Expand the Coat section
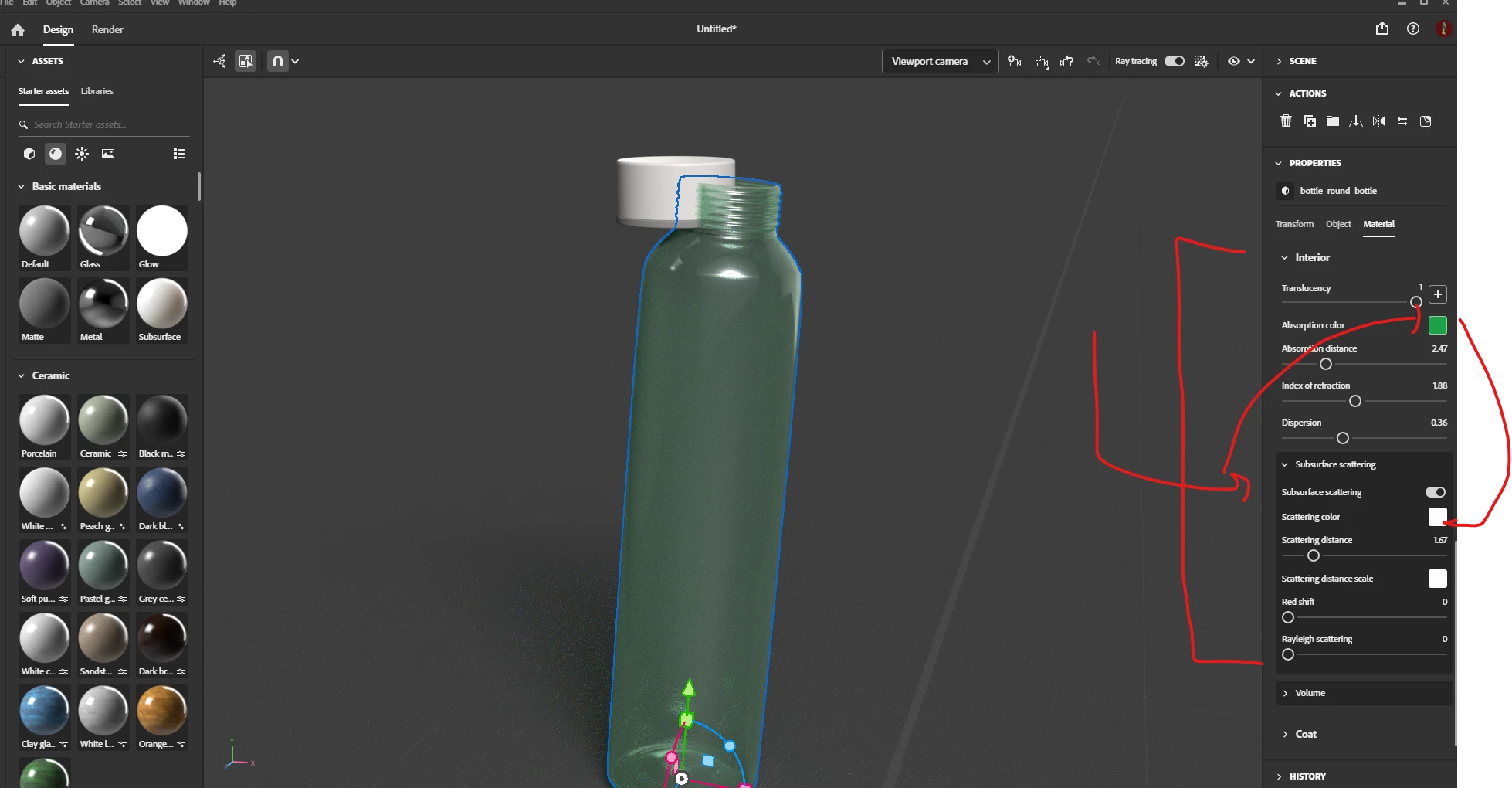Viewport: 1512px width, 788px height. tap(1285, 734)
